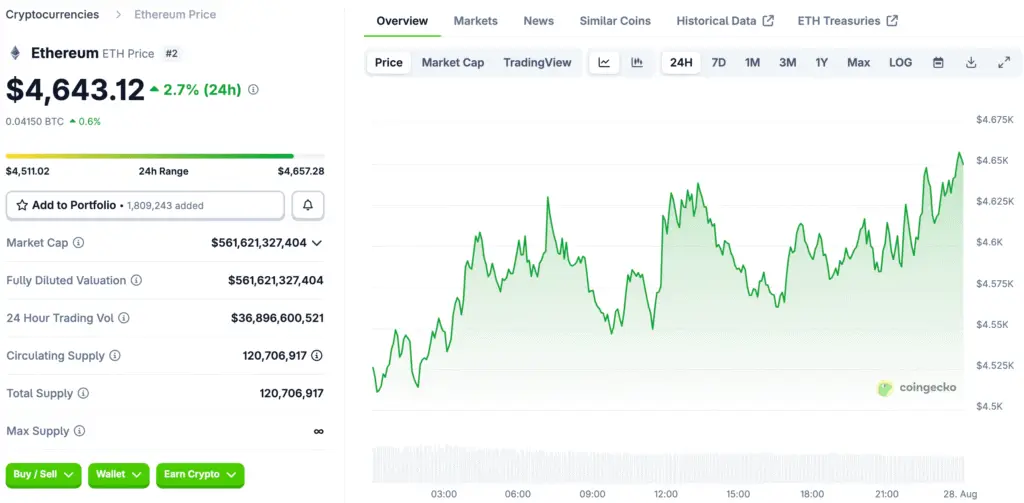Expand chart to fullscreen

(x=1004, y=63)
